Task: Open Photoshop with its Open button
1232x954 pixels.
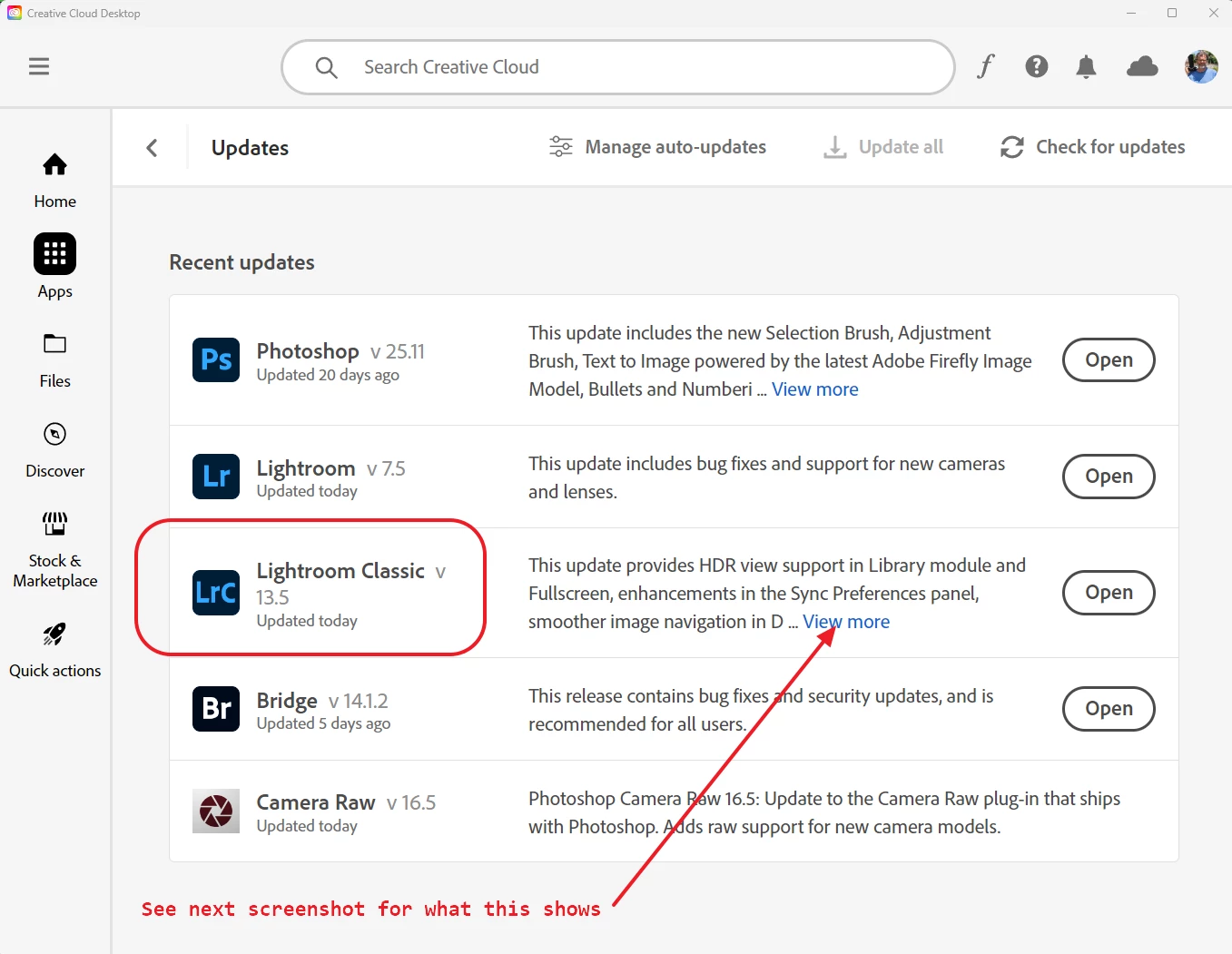Action: tap(1109, 360)
